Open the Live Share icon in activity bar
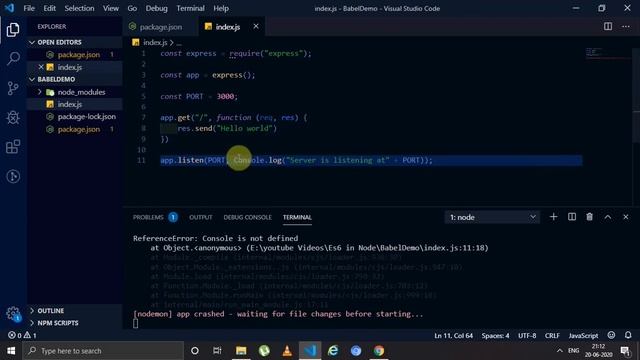Image resolution: width=640 pixels, height=360 pixels. click(x=13, y=176)
